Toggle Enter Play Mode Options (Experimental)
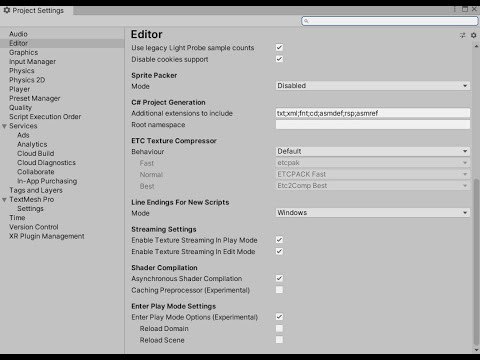The height and width of the screenshot is (360, 480). click(279, 317)
